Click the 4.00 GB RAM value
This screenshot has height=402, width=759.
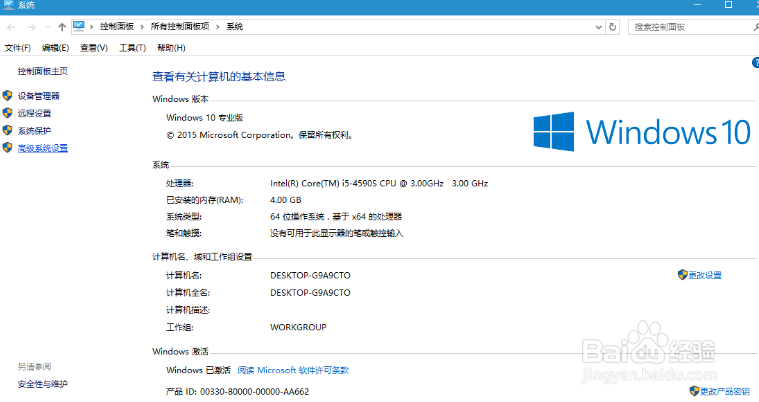coord(286,200)
